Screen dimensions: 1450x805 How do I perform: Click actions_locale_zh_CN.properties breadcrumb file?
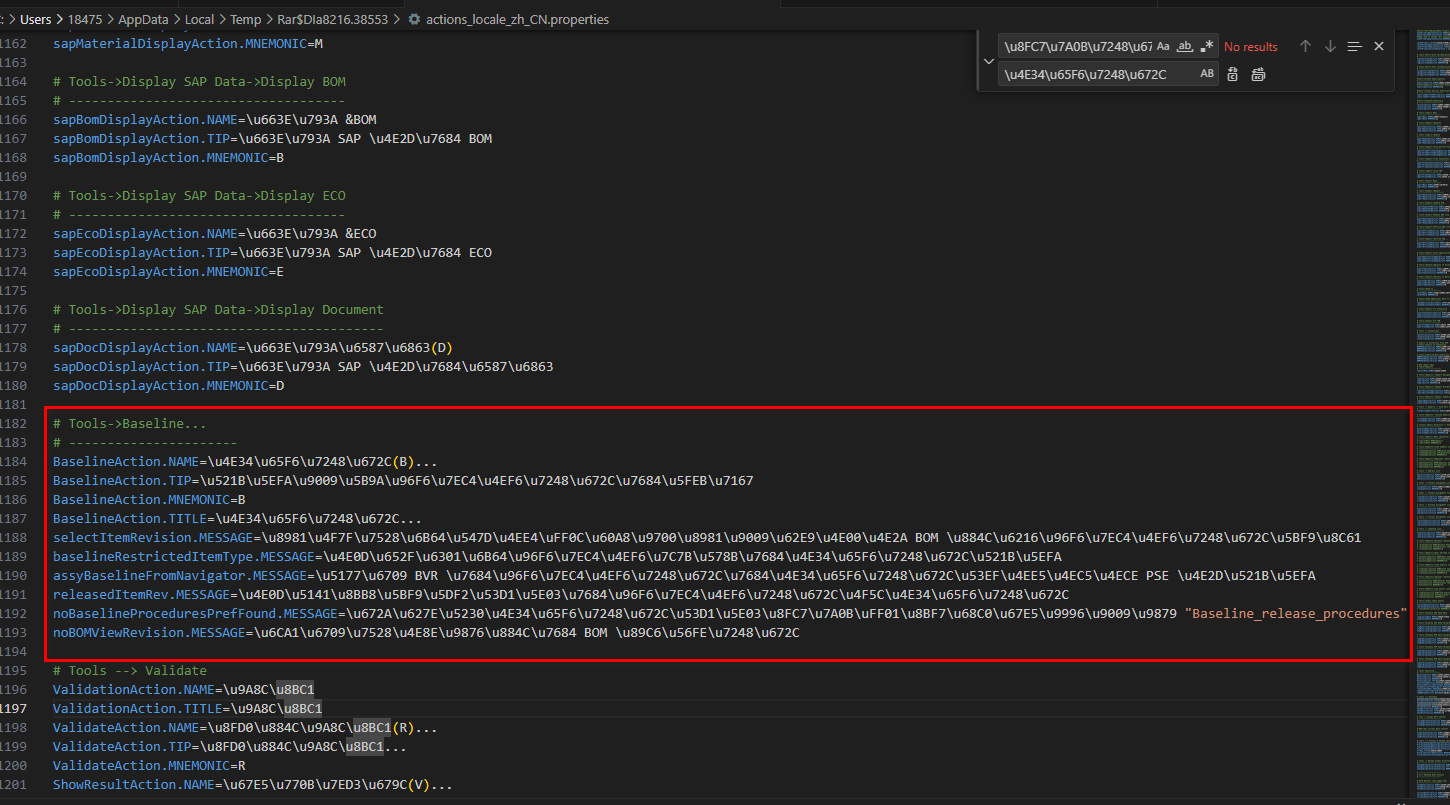(517, 19)
